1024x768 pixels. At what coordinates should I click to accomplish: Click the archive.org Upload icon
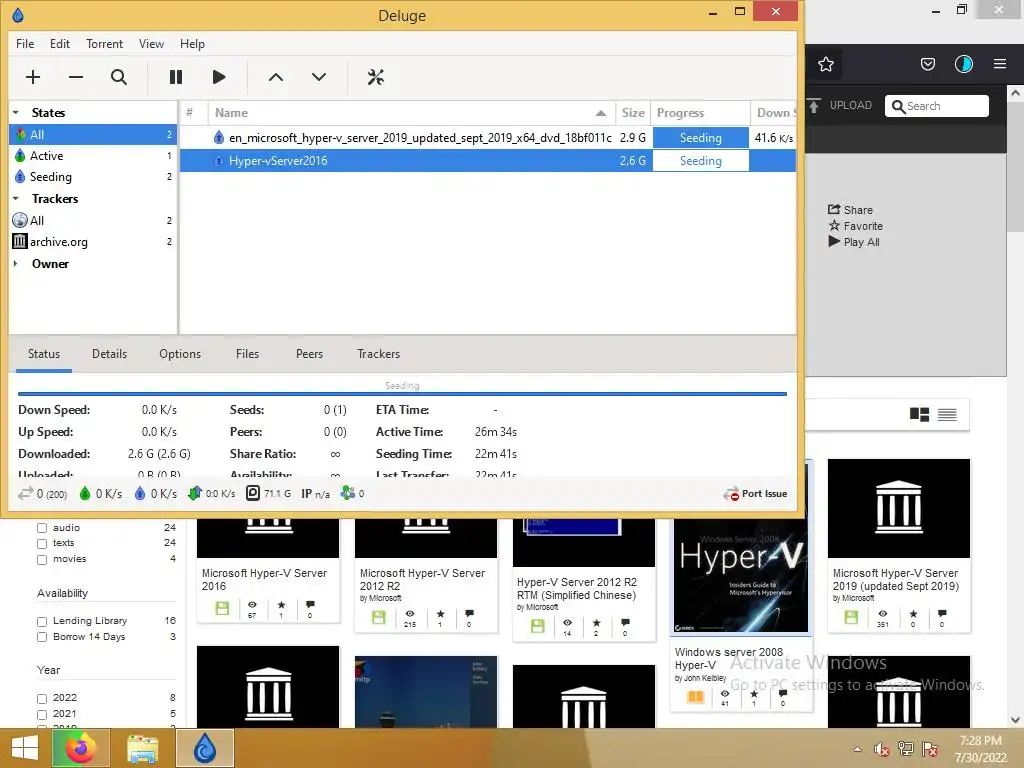point(814,106)
